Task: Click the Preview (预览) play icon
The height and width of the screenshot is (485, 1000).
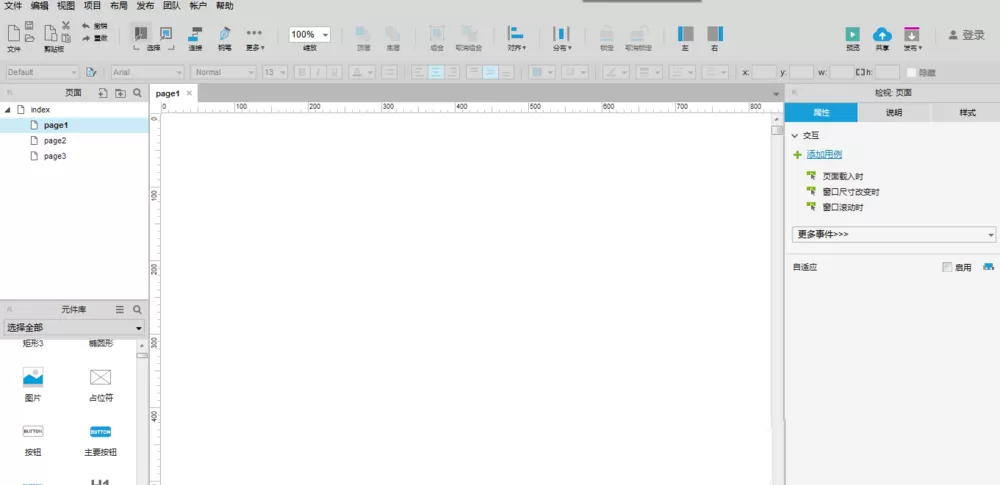Action: click(853, 34)
